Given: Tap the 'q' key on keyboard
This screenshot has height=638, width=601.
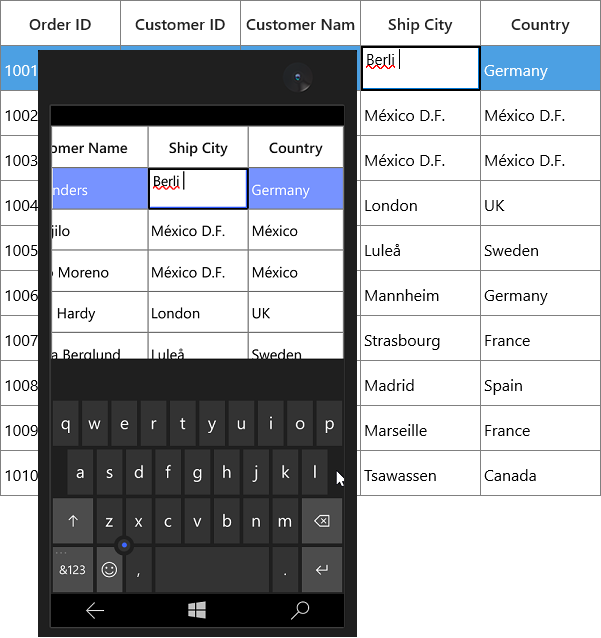Looking at the screenshot, I should tap(66, 424).
